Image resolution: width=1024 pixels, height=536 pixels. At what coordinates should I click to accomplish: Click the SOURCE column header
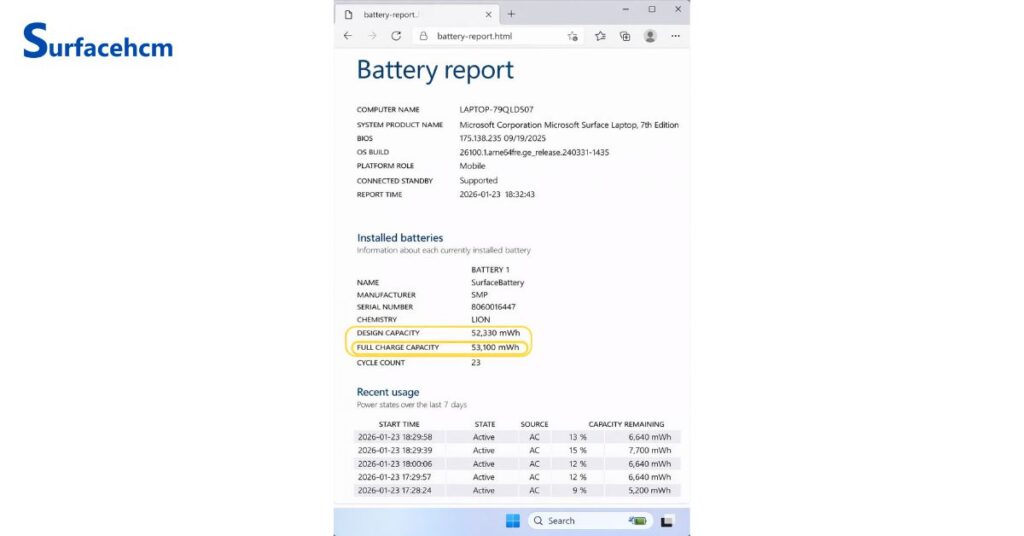(534, 424)
